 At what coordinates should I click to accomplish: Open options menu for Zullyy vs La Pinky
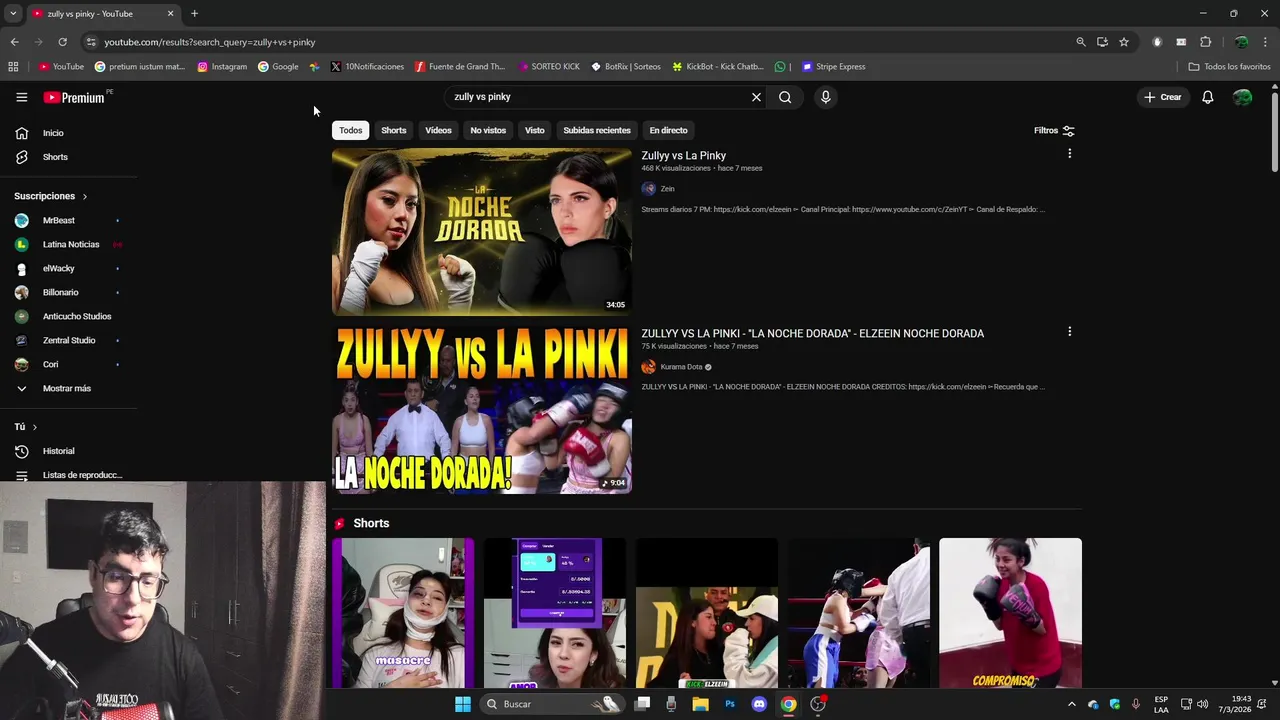(1069, 154)
